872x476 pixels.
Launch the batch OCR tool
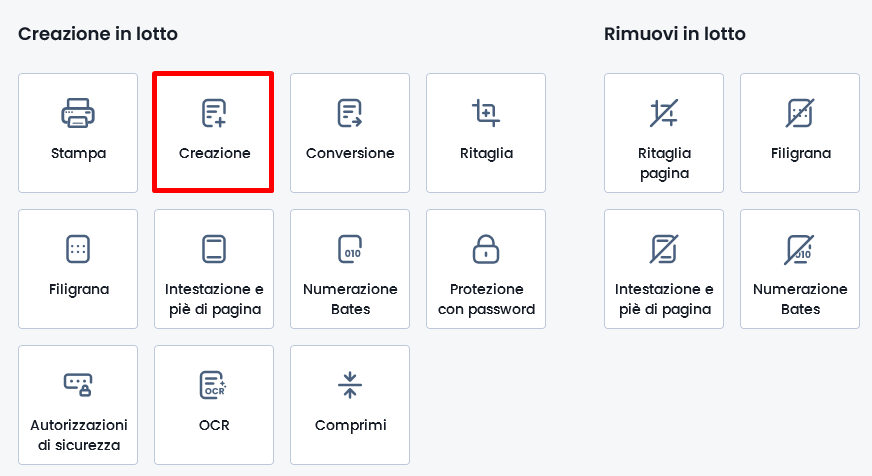coord(214,405)
